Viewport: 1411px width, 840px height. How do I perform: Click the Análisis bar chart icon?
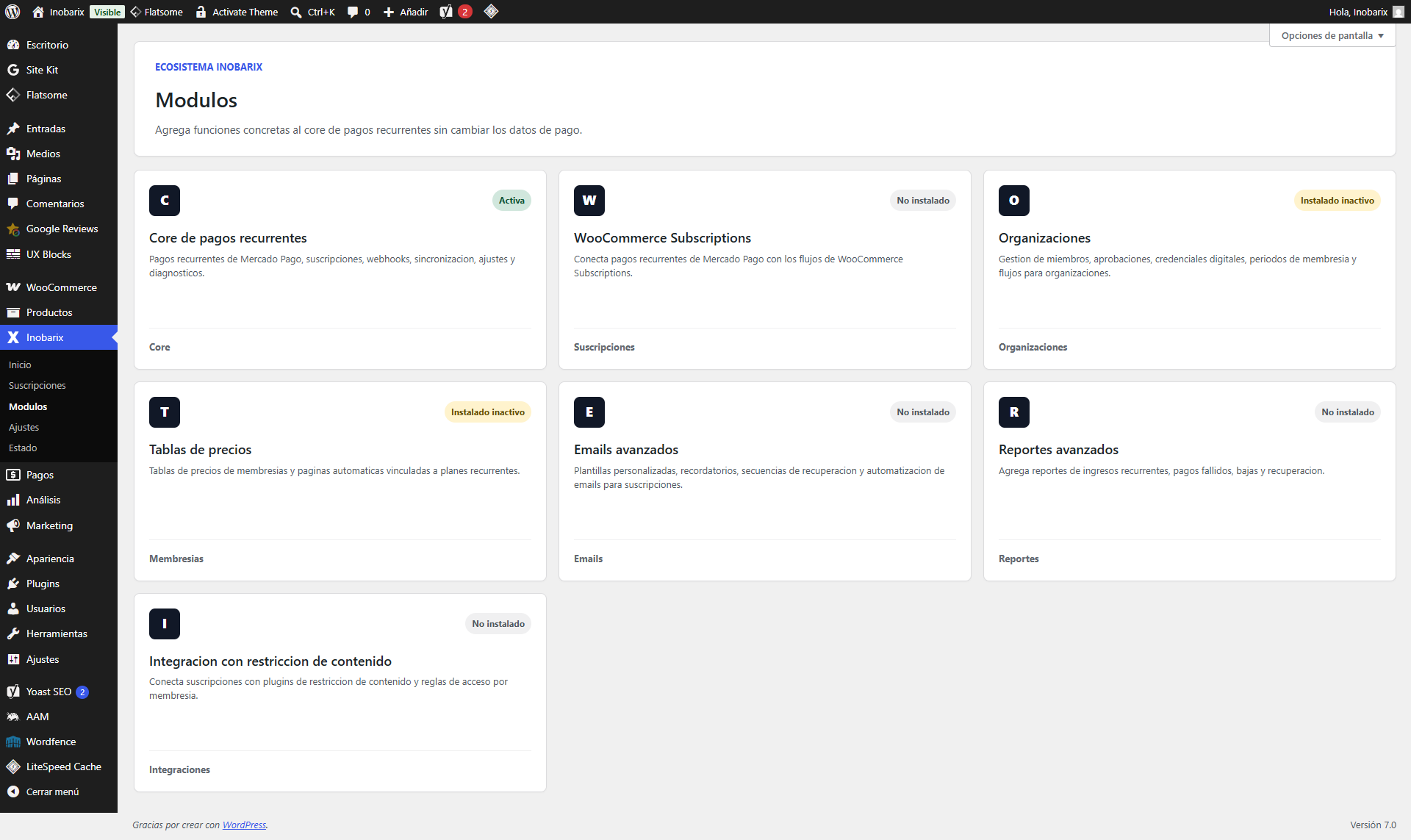coord(13,500)
